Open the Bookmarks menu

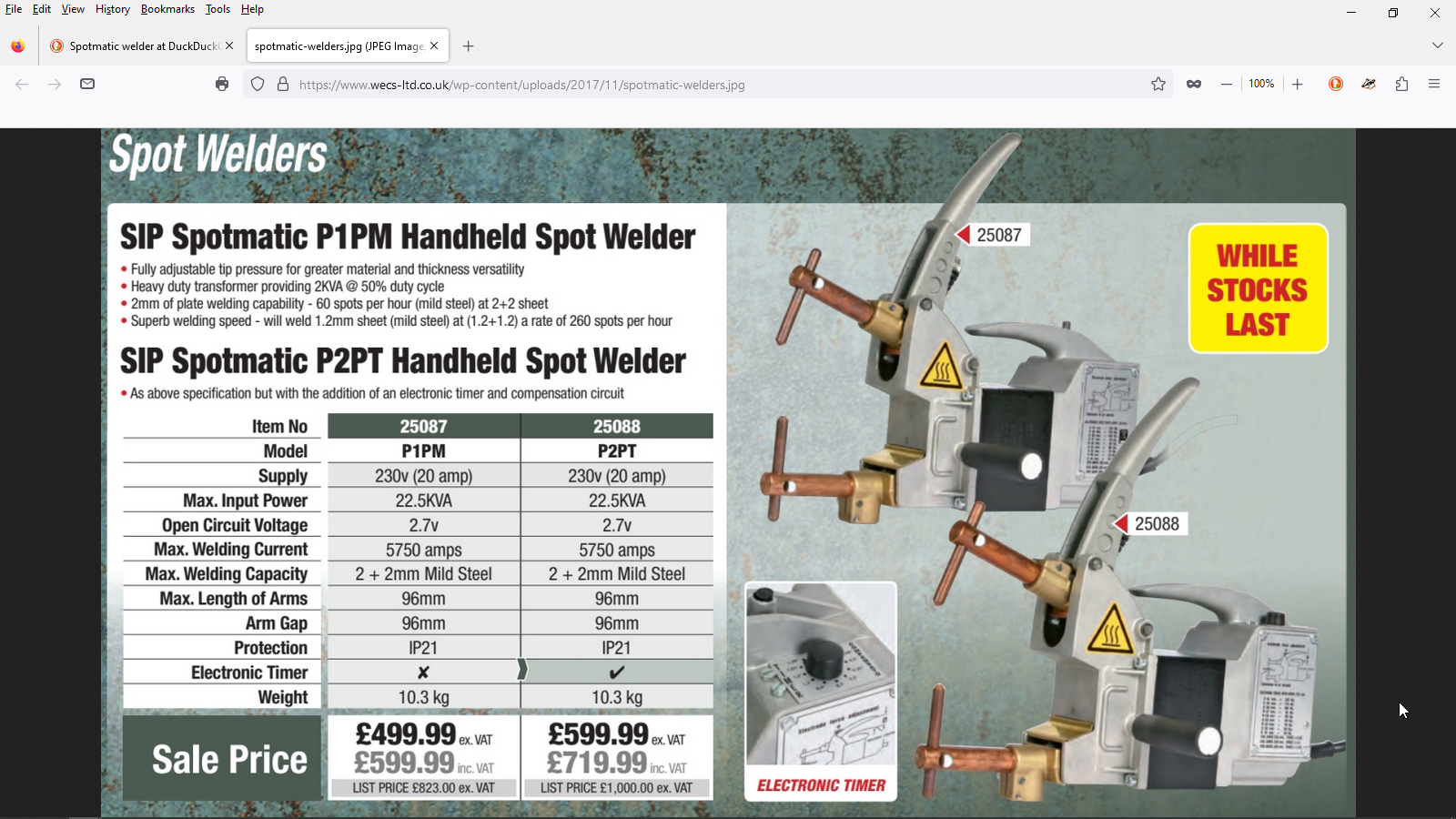click(167, 9)
